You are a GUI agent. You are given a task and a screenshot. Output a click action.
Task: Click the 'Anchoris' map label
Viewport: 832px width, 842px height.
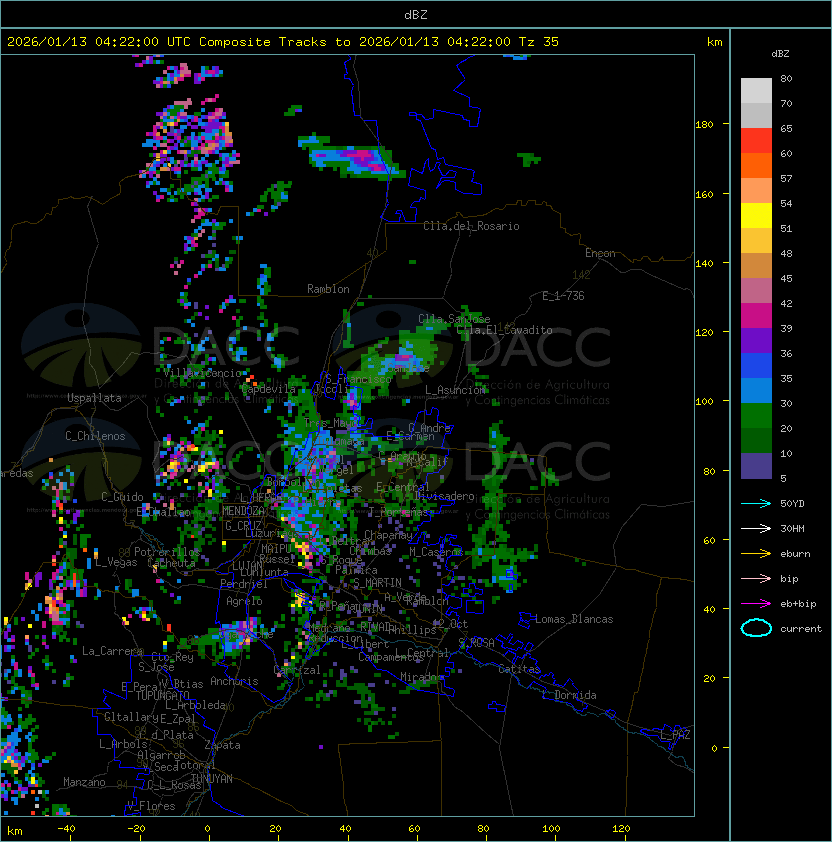[234, 681]
